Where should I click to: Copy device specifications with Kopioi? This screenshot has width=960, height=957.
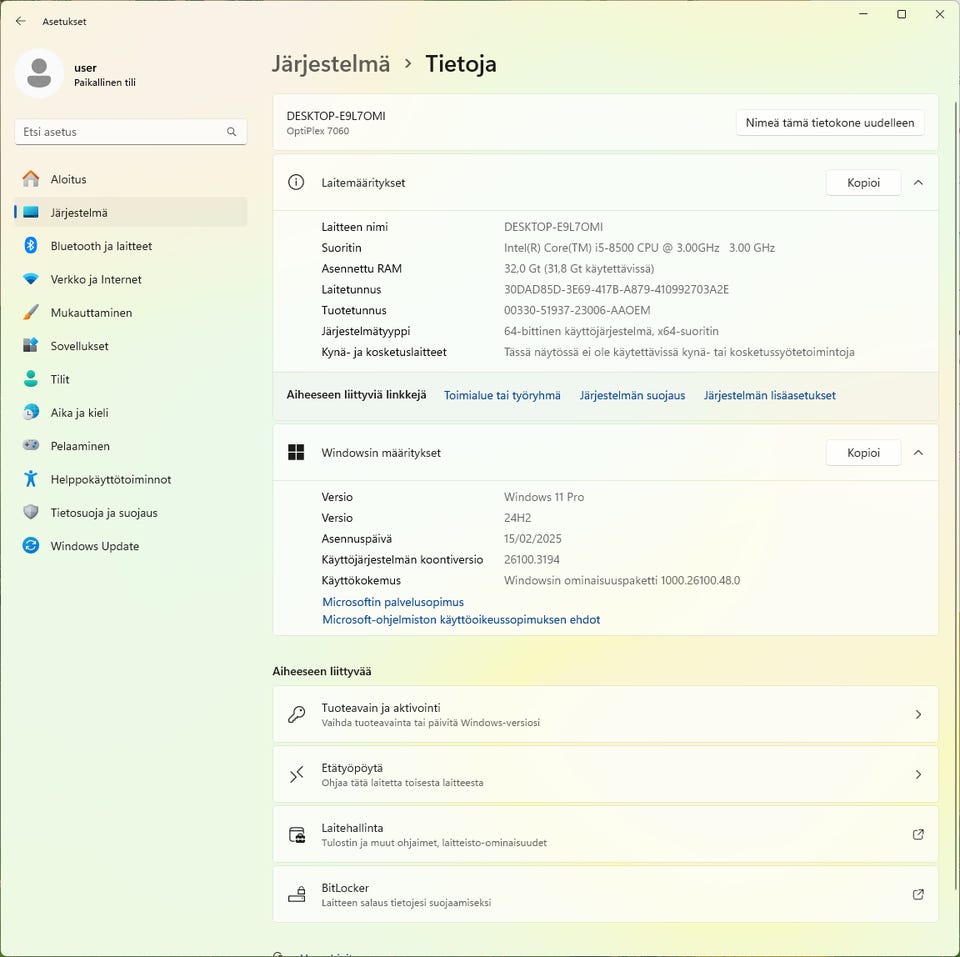pos(863,182)
